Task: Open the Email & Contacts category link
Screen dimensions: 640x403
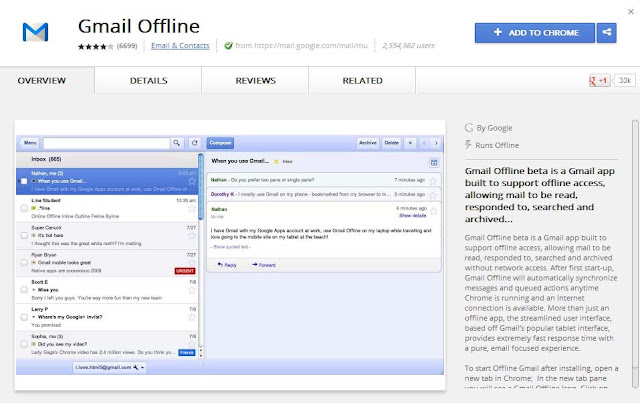Action: point(180,46)
